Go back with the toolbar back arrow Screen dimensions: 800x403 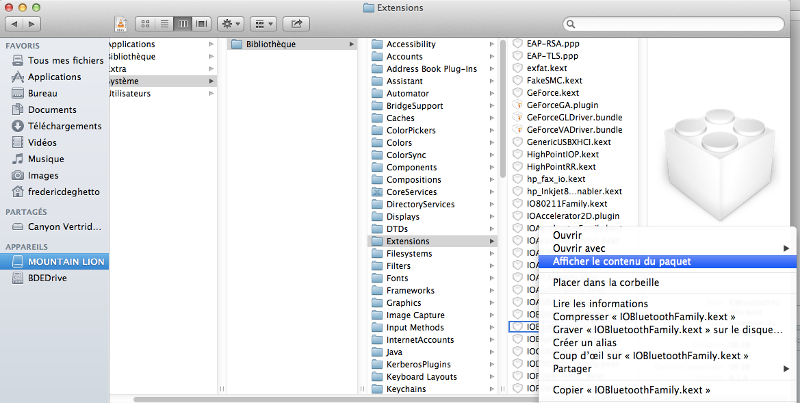click(14, 24)
